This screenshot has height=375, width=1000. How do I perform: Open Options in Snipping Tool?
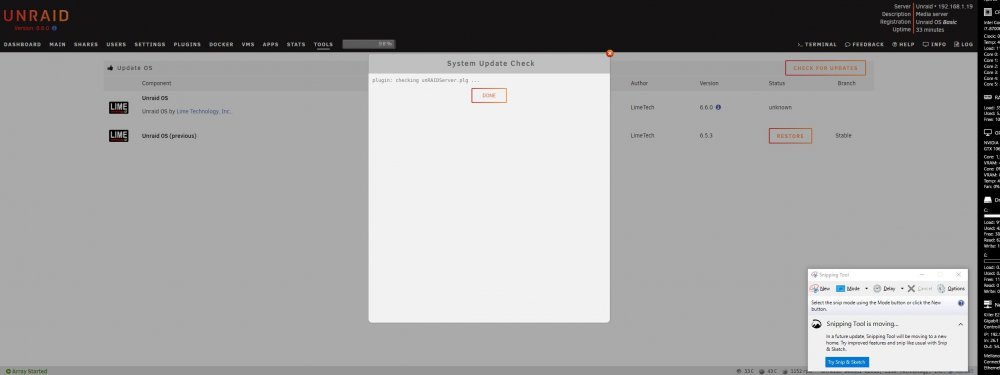(951, 288)
